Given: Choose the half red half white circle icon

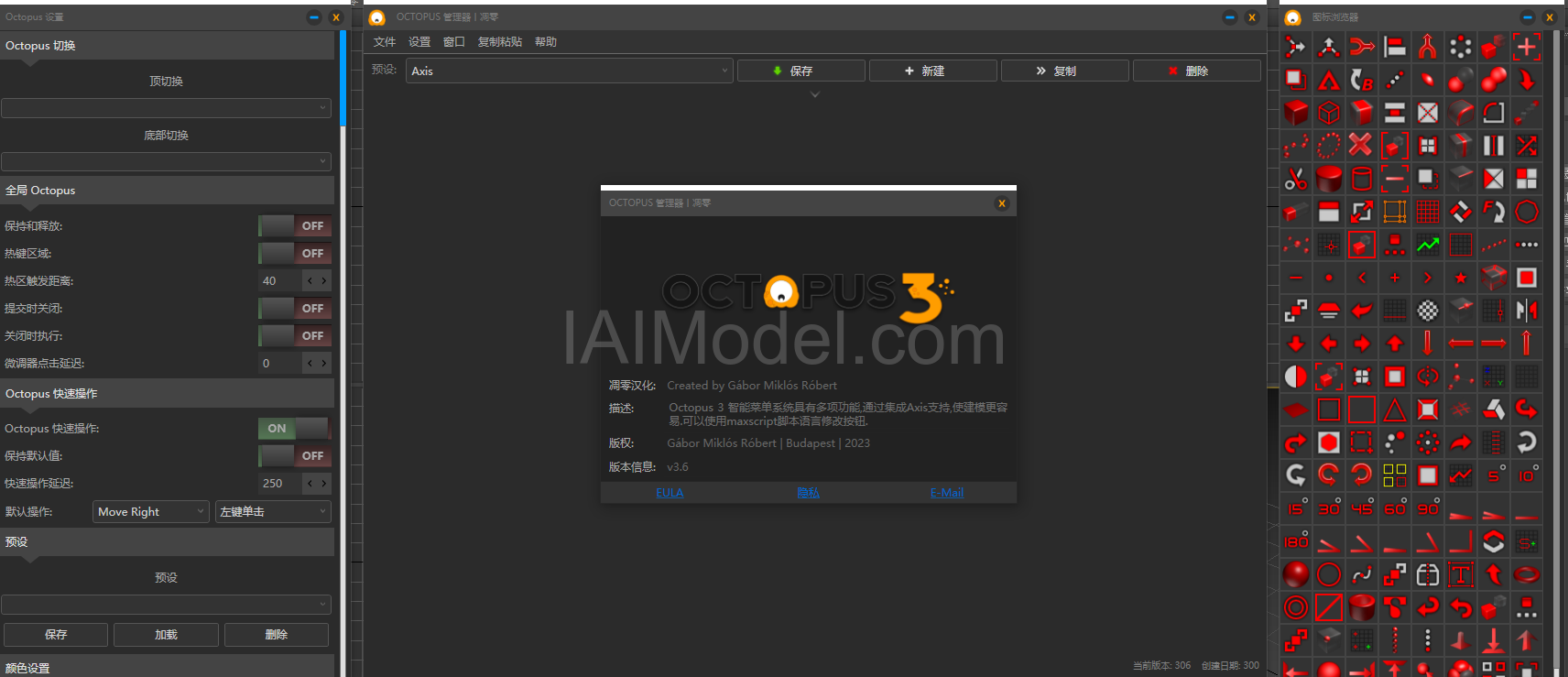Looking at the screenshot, I should (x=1296, y=377).
